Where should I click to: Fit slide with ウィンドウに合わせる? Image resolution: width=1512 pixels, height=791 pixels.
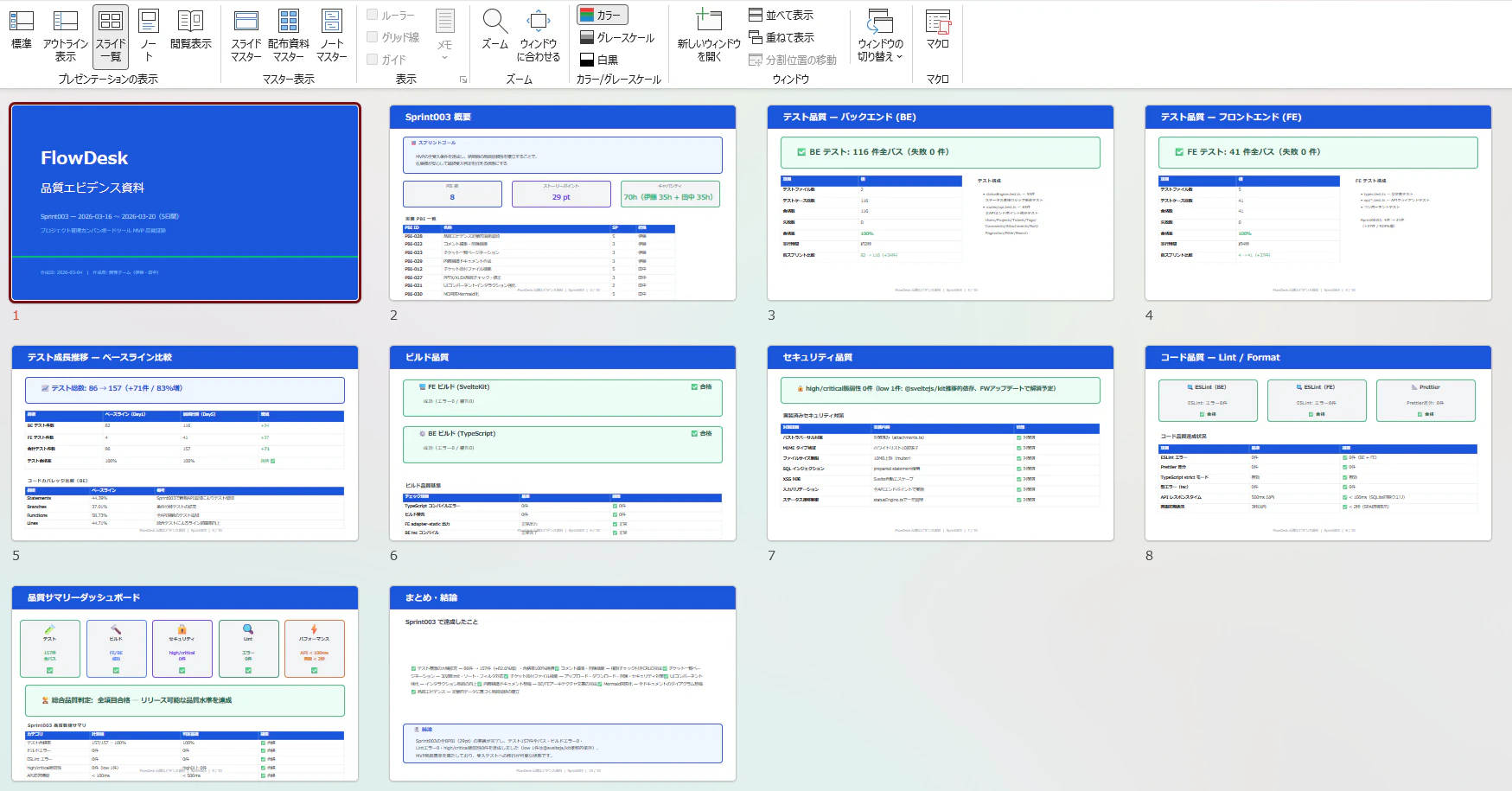(539, 35)
